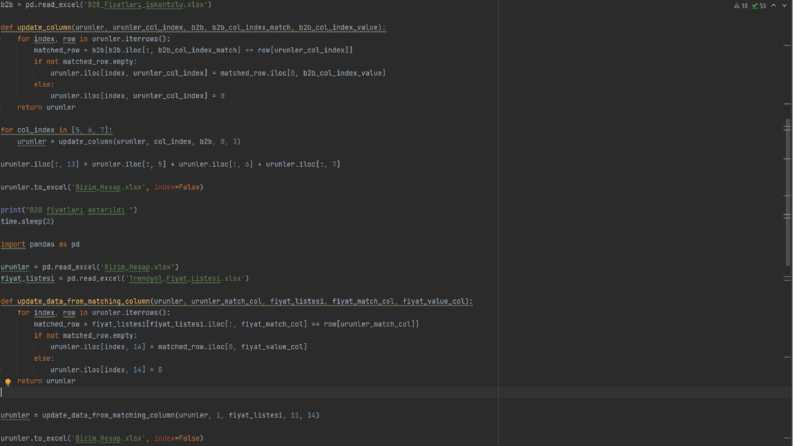Click the index=False argument in the last line
Screen dimensions: 793x446
(x=177, y=438)
